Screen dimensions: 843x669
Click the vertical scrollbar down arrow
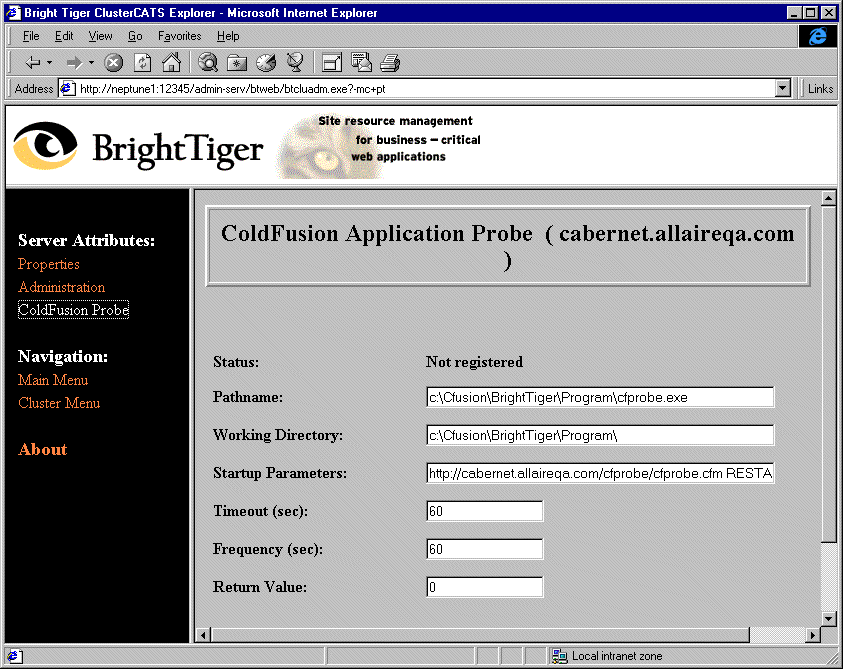[828, 618]
